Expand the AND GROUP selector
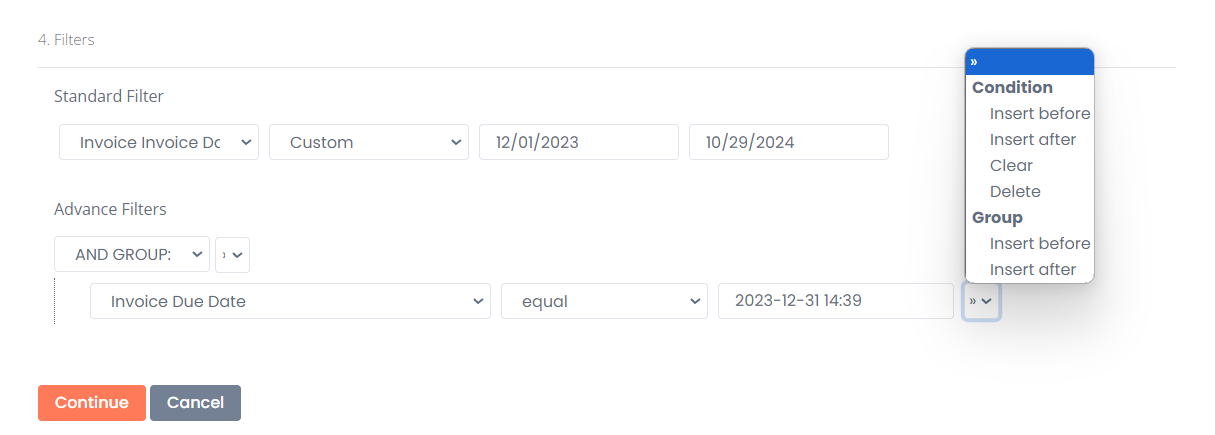The height and width of the screenshot is (435, 1215). (x=132, y=255)
